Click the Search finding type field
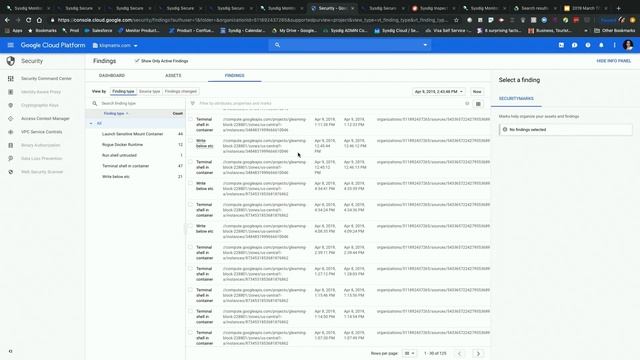Image resolution: width=640 pixels, height=360 pixels. pos(139,104)
